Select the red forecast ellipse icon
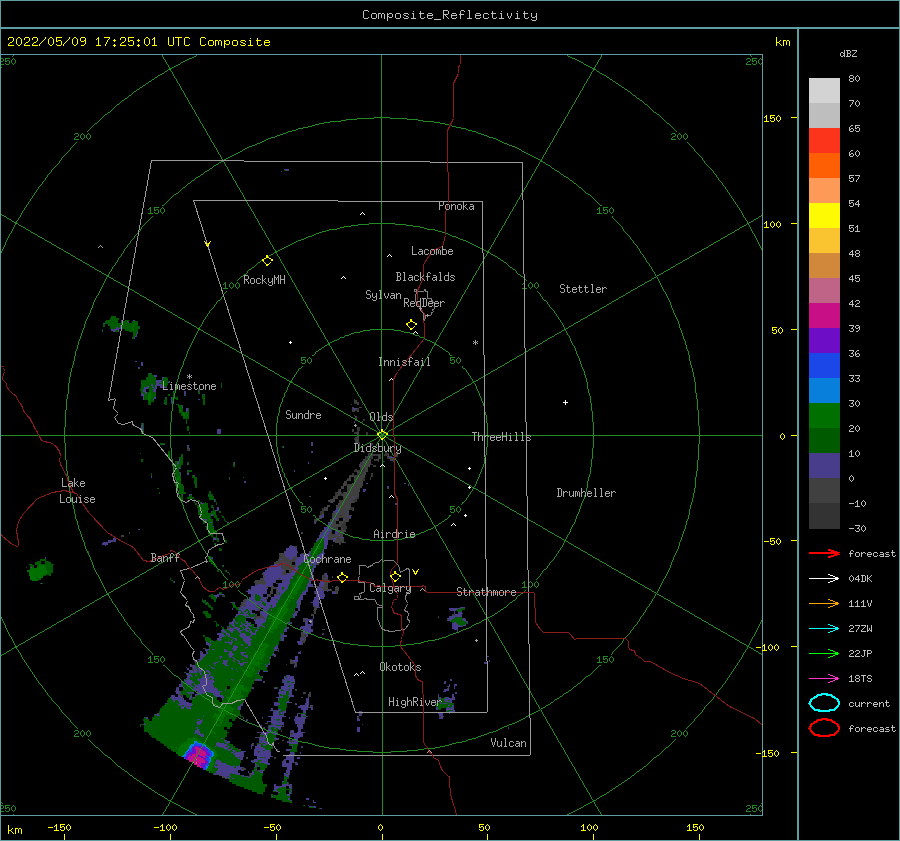900x841 pixels. pyautogui.click(x=824, y=728)
